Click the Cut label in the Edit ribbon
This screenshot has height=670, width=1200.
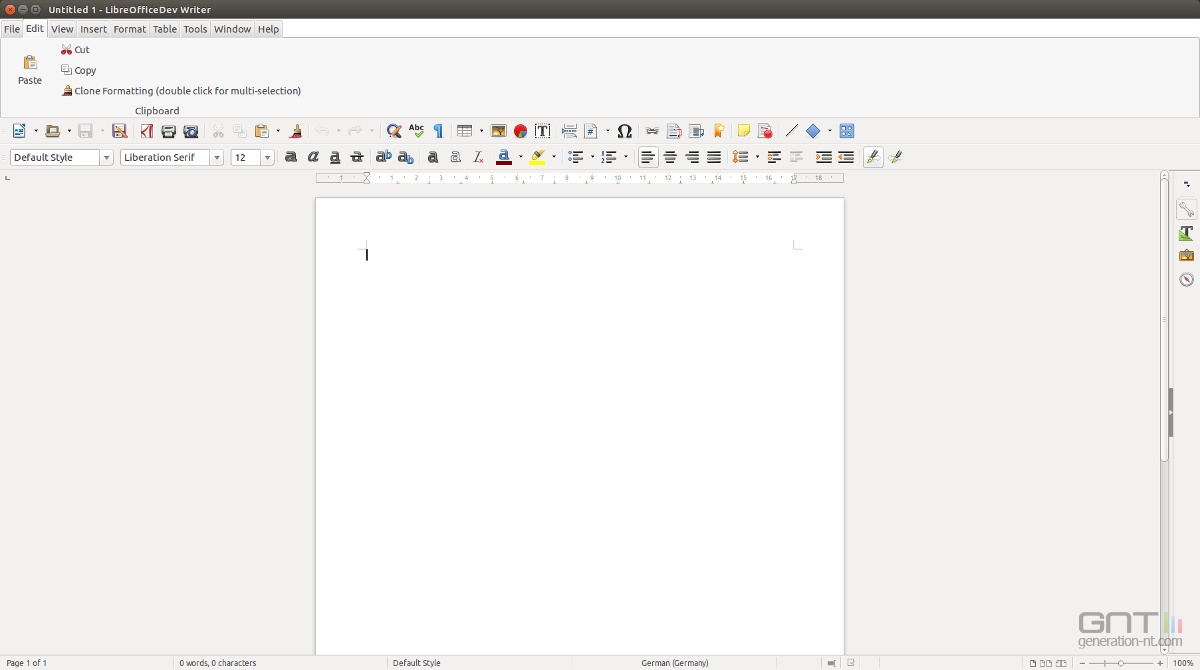pos(82,49)
